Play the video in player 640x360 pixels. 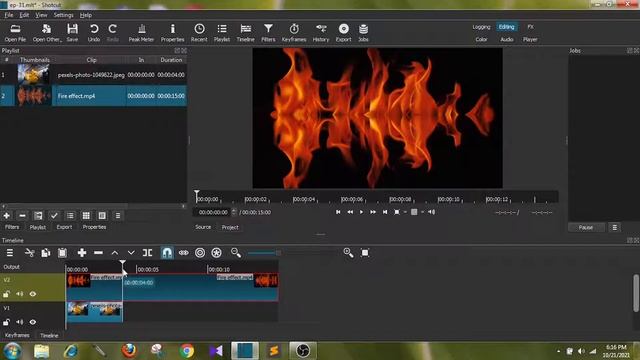pyautogui.click(x=361, y=212)
